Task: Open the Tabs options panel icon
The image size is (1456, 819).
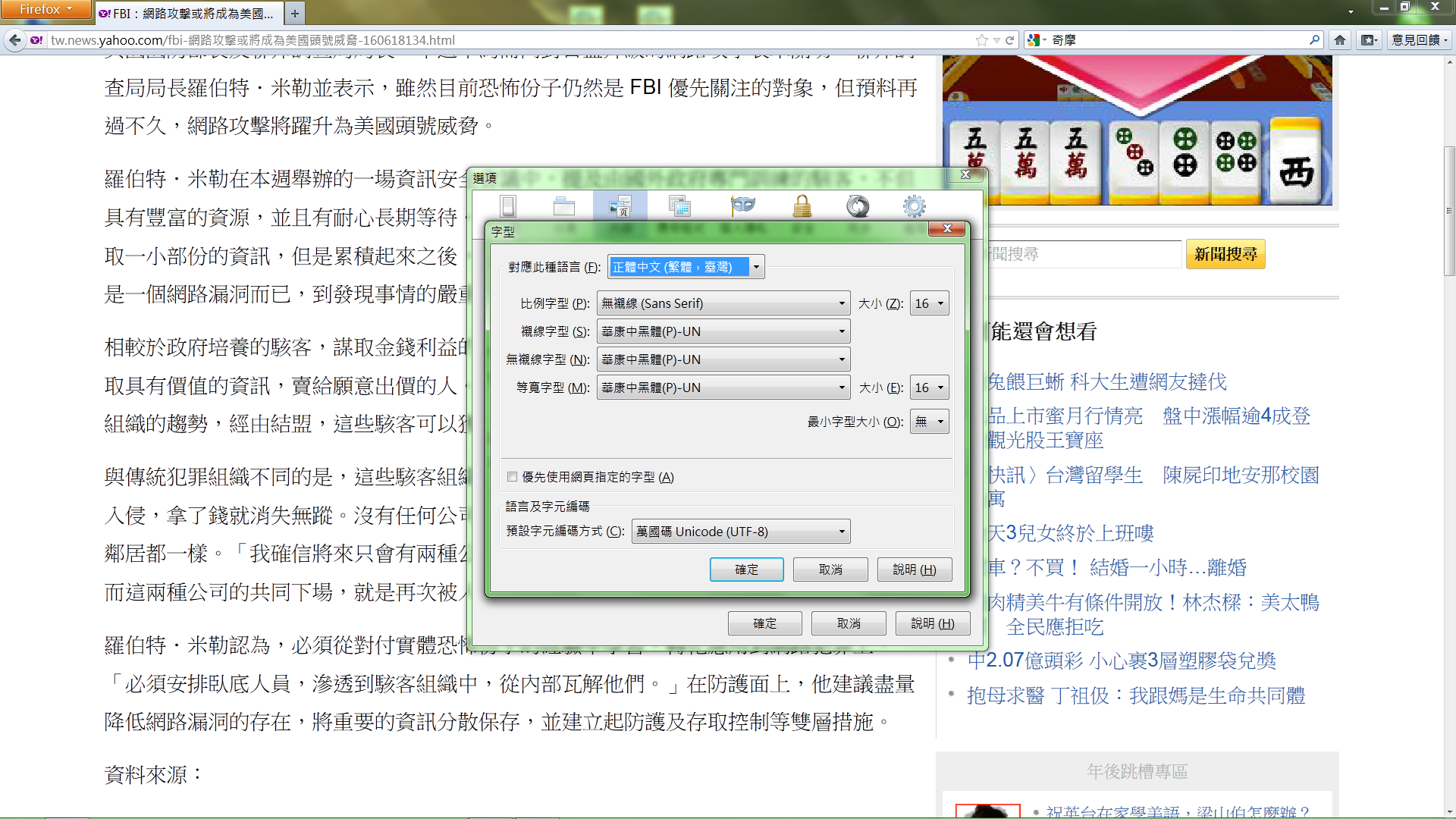Action: [564, 206]
